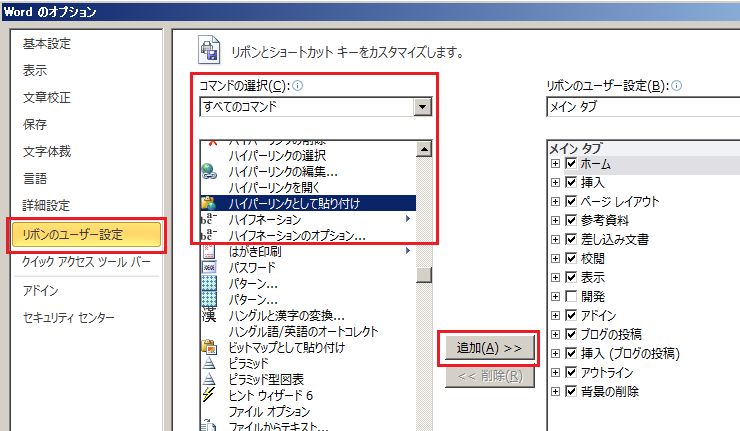Expand the 挿入 tree node
The width and height of the screenshot is (740, 431).
[x=555, y=182]
